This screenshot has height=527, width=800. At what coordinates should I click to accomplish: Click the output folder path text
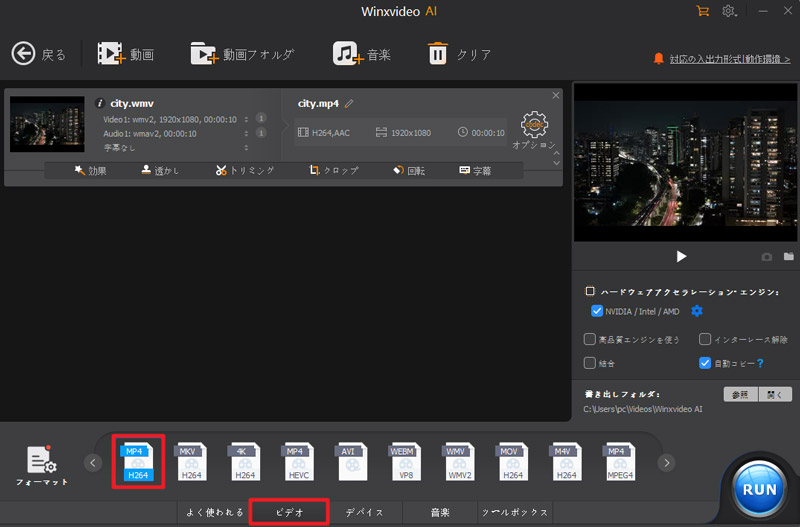pos(643,409)
